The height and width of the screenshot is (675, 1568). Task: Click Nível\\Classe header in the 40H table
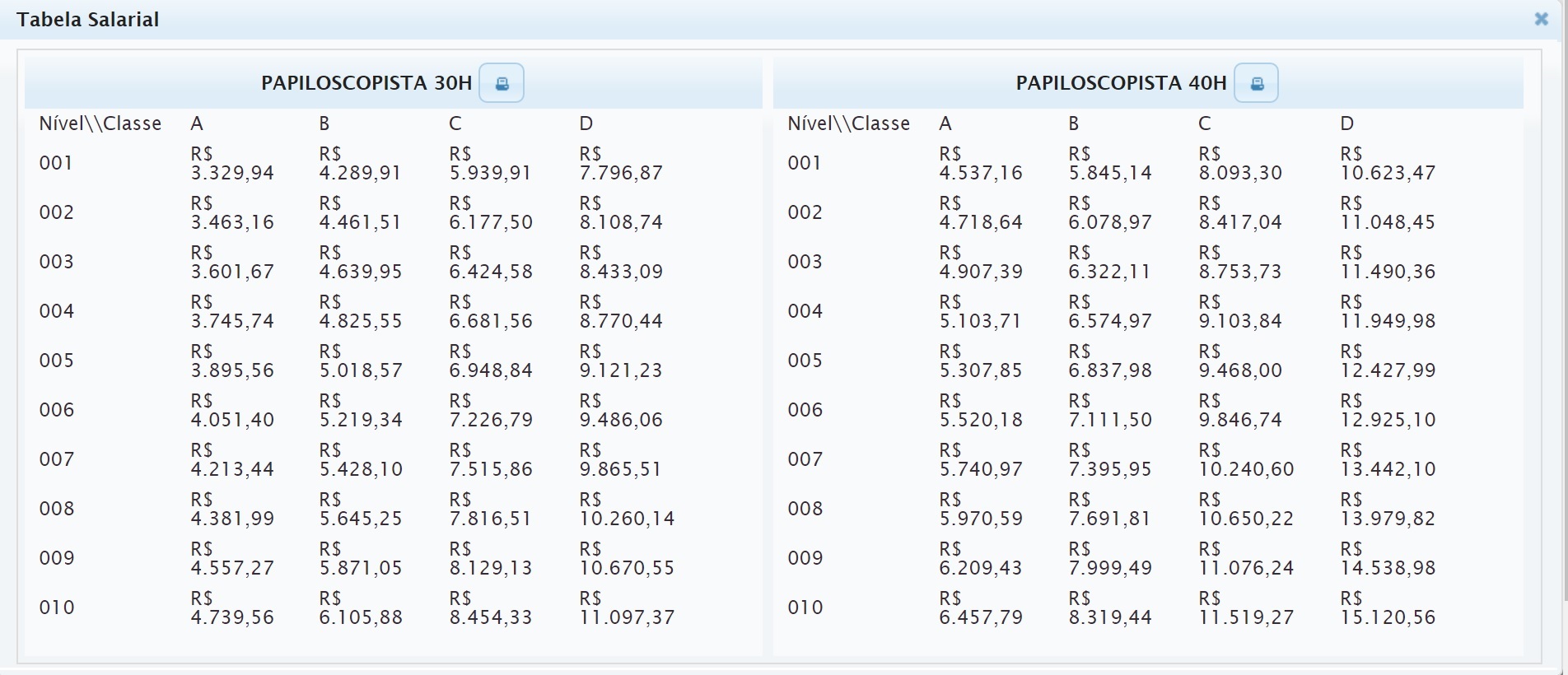[x=849, y=123]
